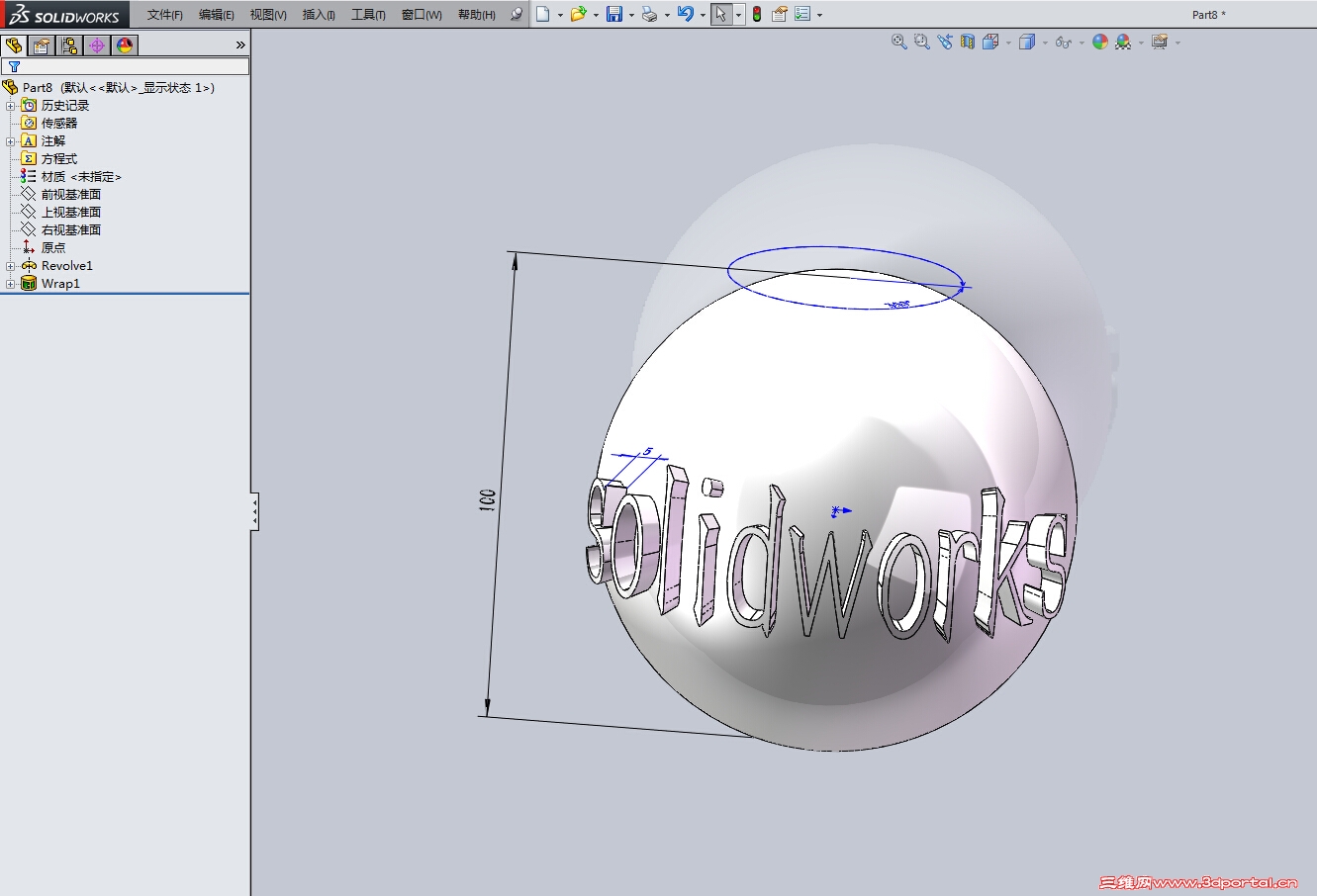The image size is (1317, 896).
Task: Restore the Previous View
Action: 945,42
